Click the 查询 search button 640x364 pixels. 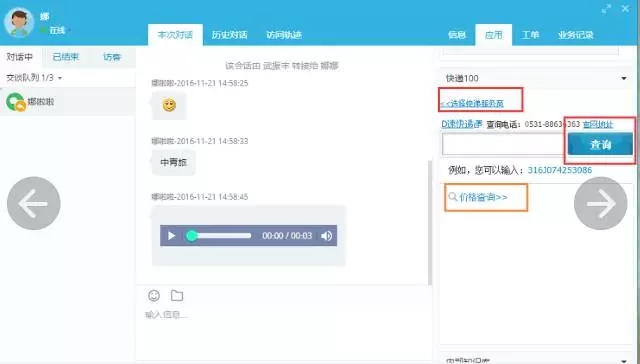pos(600,144)
